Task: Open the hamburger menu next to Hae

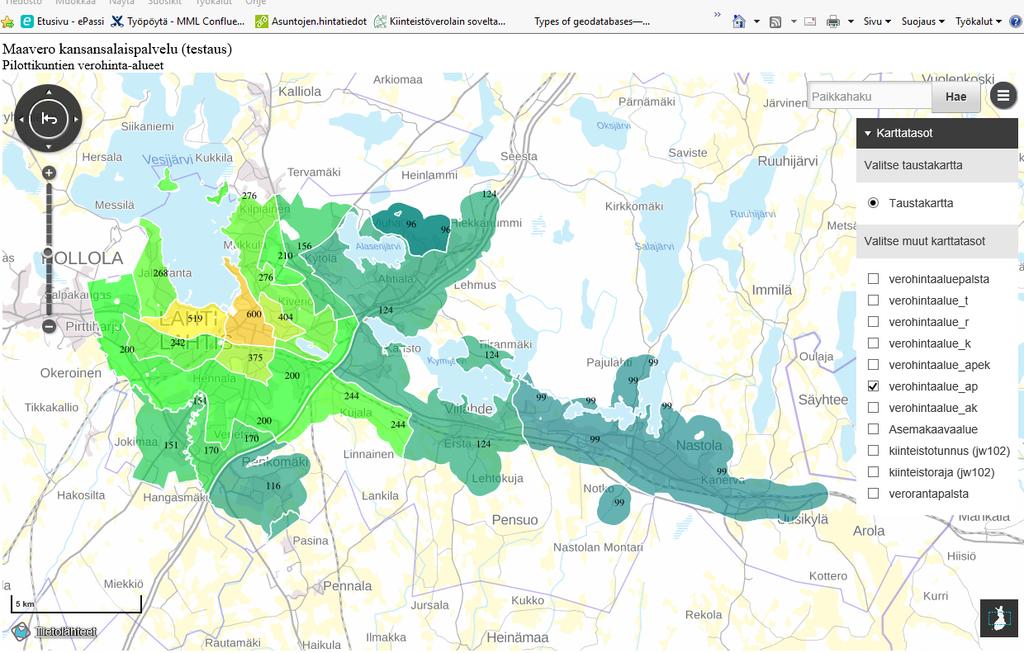Action: click(x=1003, y=96)
